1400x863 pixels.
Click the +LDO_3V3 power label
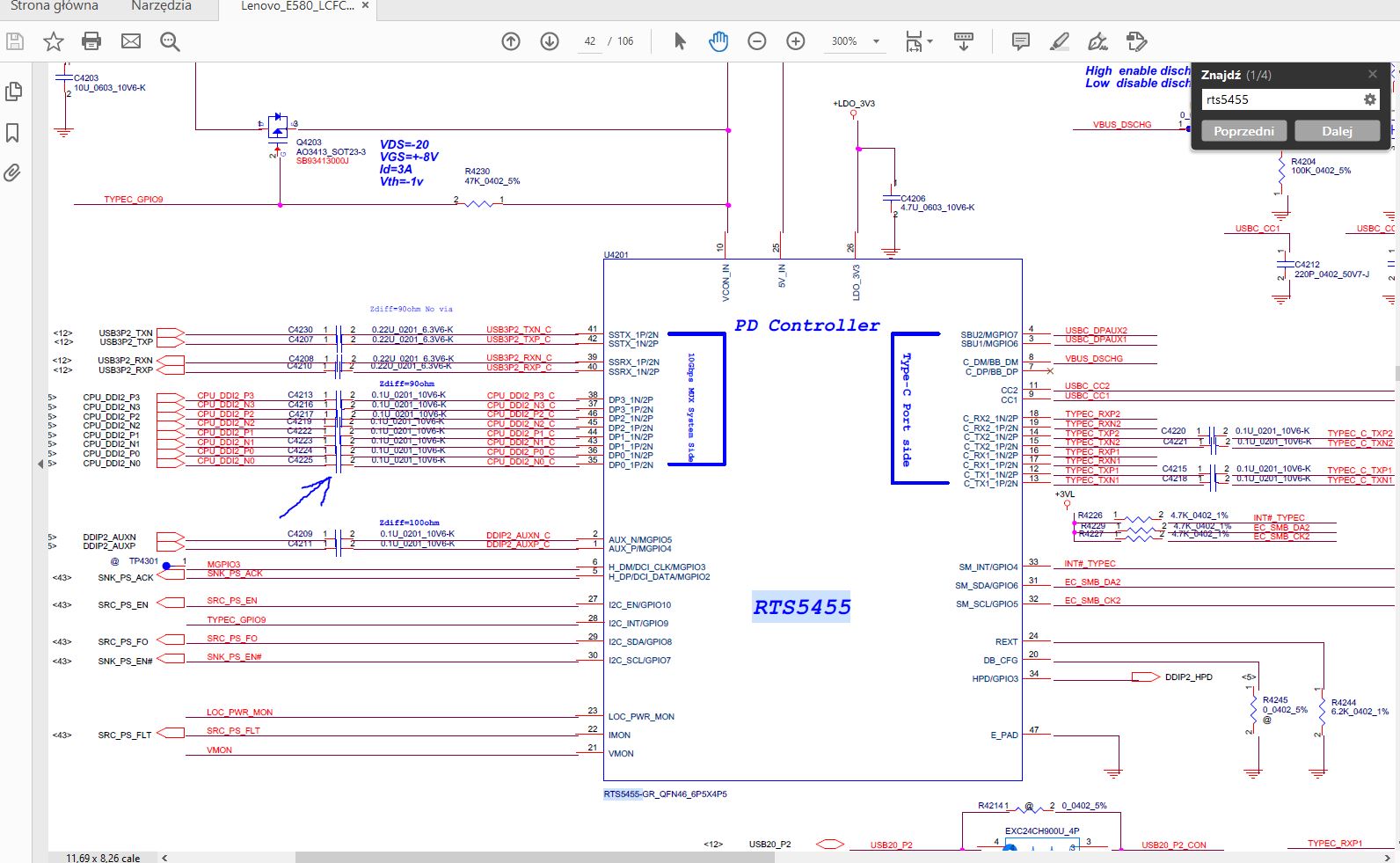[x=854, y=104]
